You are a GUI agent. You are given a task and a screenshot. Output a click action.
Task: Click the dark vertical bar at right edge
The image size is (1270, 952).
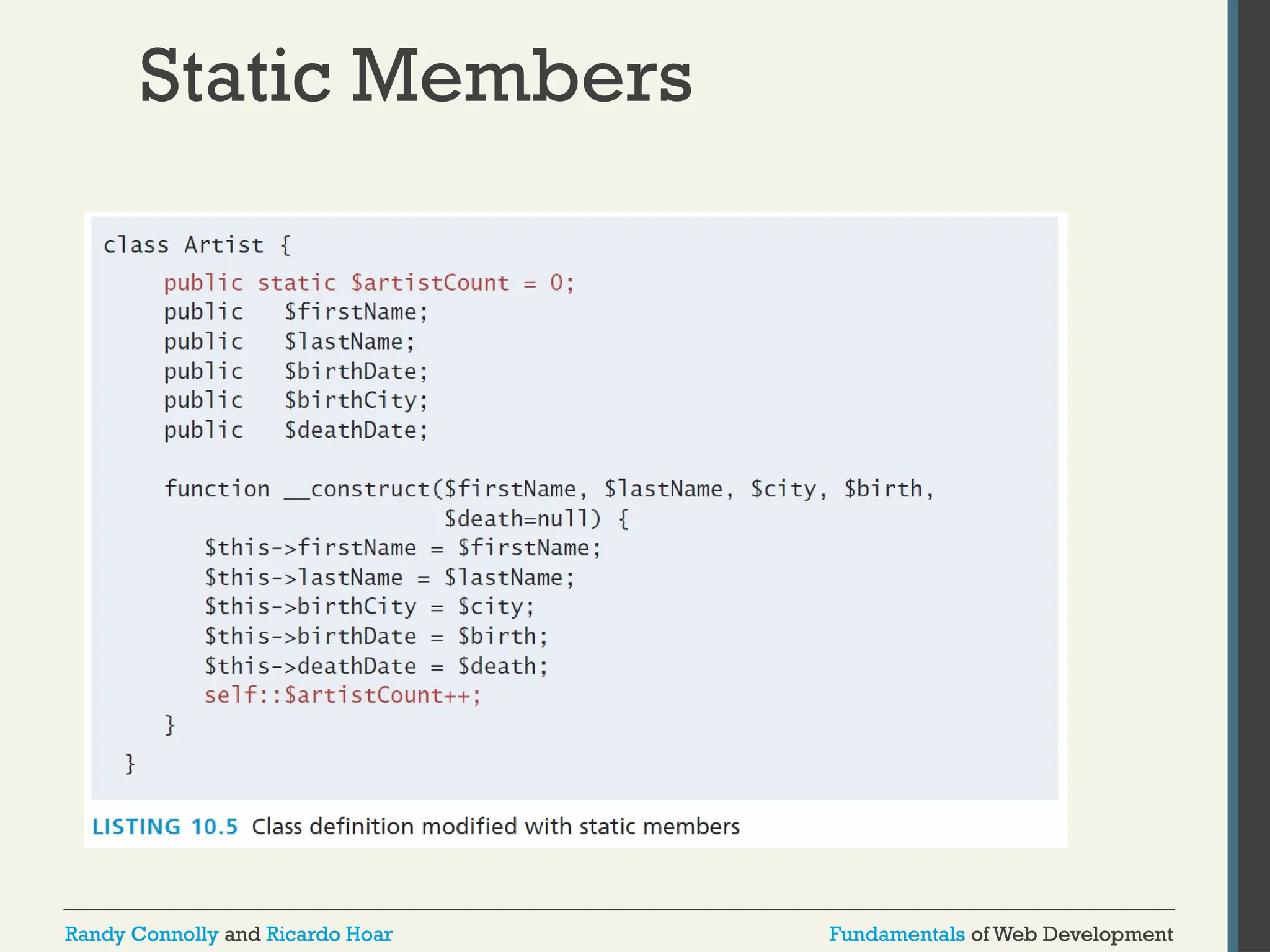click(x=1253, y=476)
